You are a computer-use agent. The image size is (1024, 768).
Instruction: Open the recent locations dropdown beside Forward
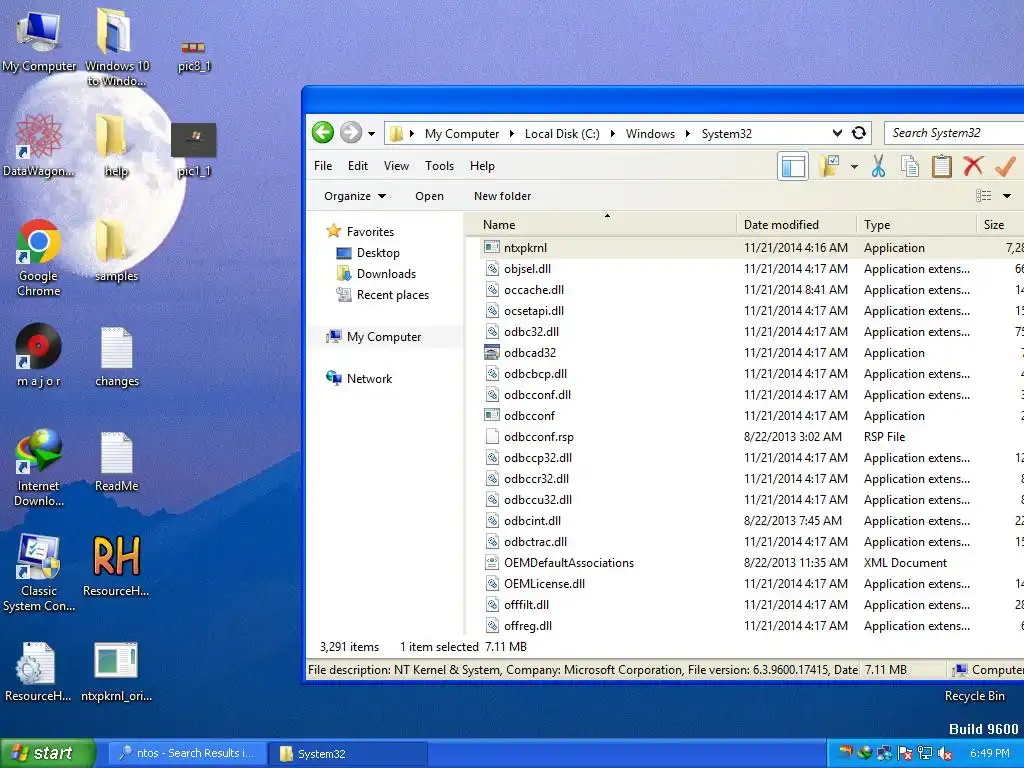(x=371, y=134)
